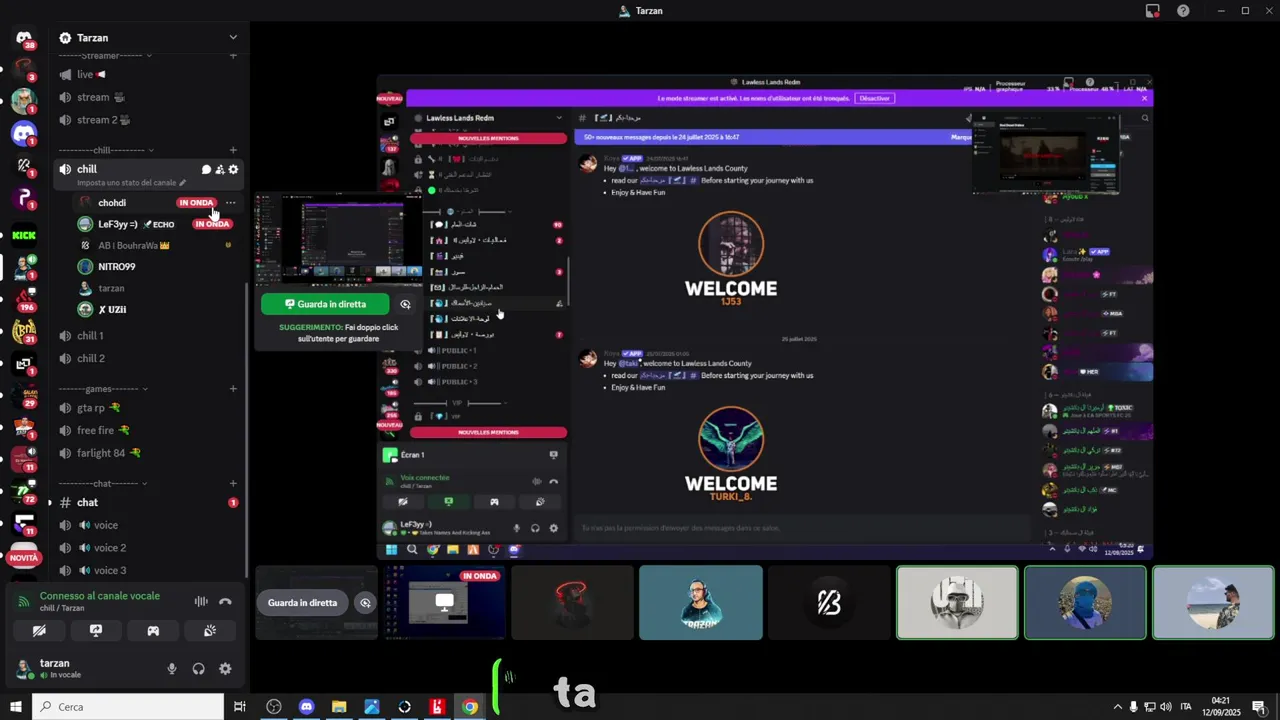The height and width of the screenshot is (720, 1280).
Task: Toggle screen sharing in voice panel
Action: (x=96, y=631)
